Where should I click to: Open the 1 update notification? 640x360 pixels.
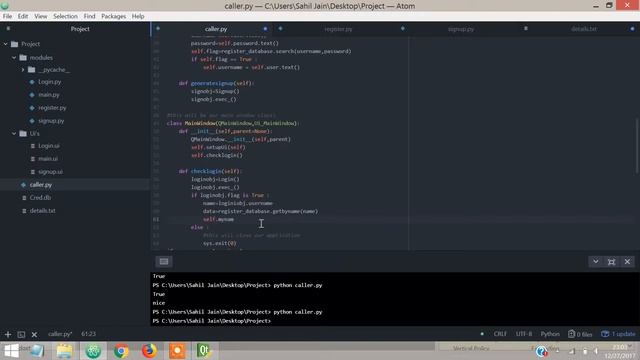pyautogui.click(x=618, y=334)
